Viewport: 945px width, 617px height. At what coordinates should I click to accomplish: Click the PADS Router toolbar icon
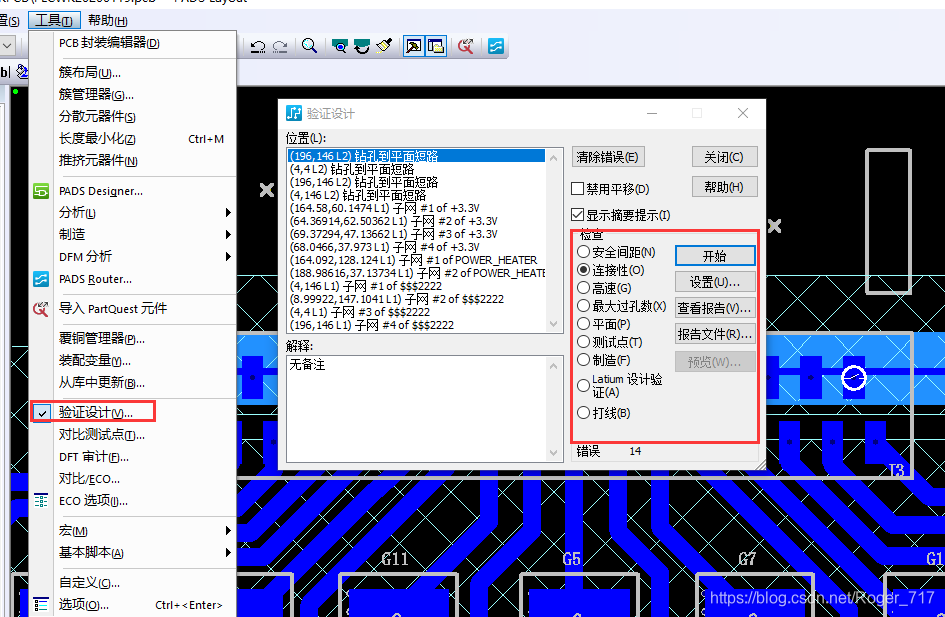coord(495,46)
